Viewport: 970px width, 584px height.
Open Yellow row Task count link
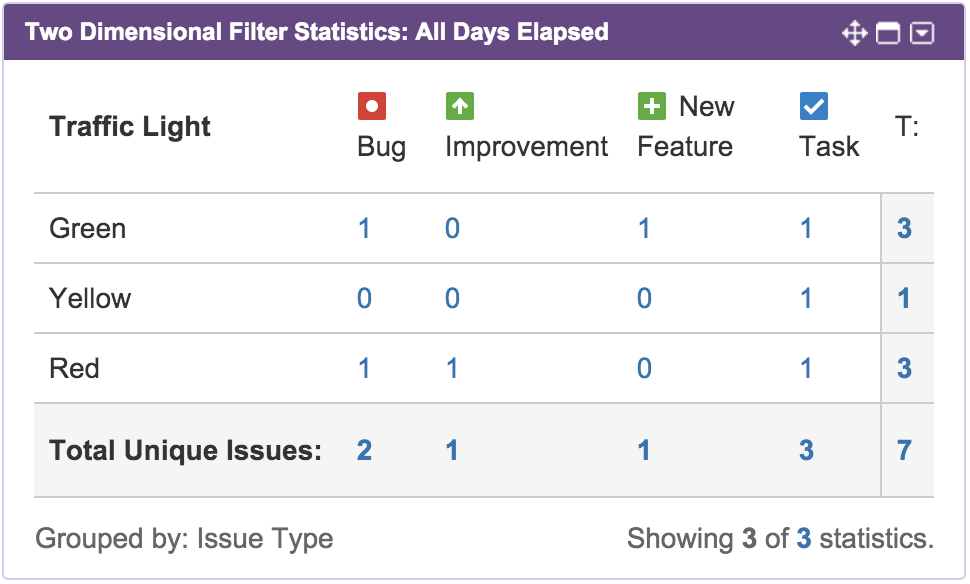[x=806, y=299]
